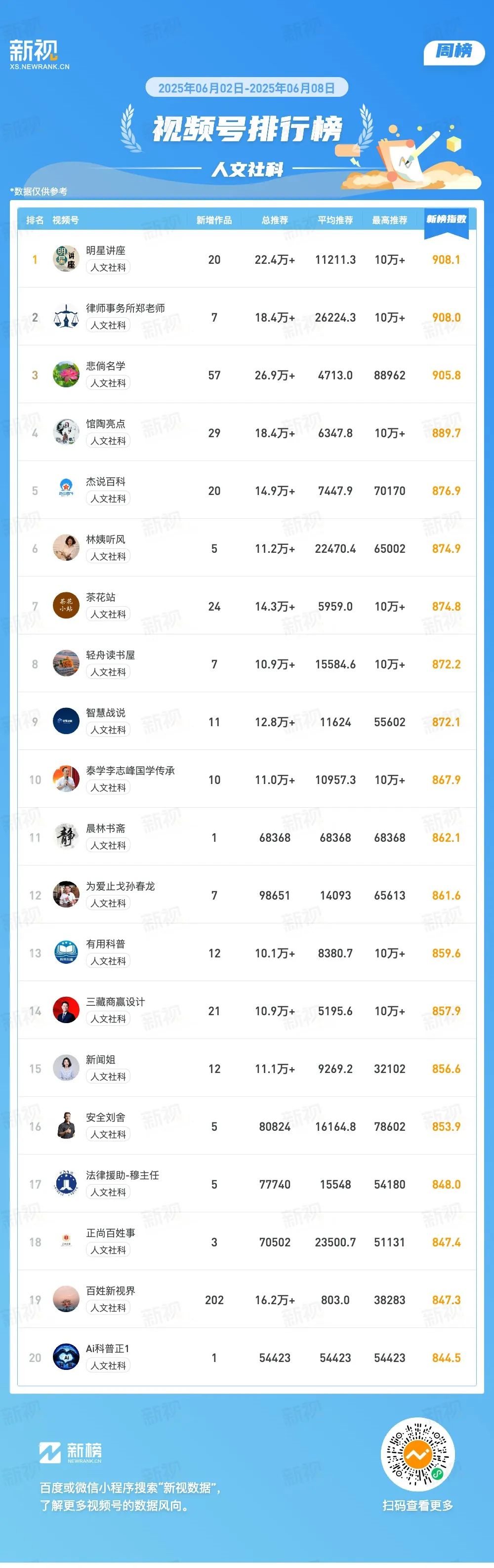Open 晨林书斋 calligraphy avatar
This screenshot has width=494, height=1568.
coord(66,837)
